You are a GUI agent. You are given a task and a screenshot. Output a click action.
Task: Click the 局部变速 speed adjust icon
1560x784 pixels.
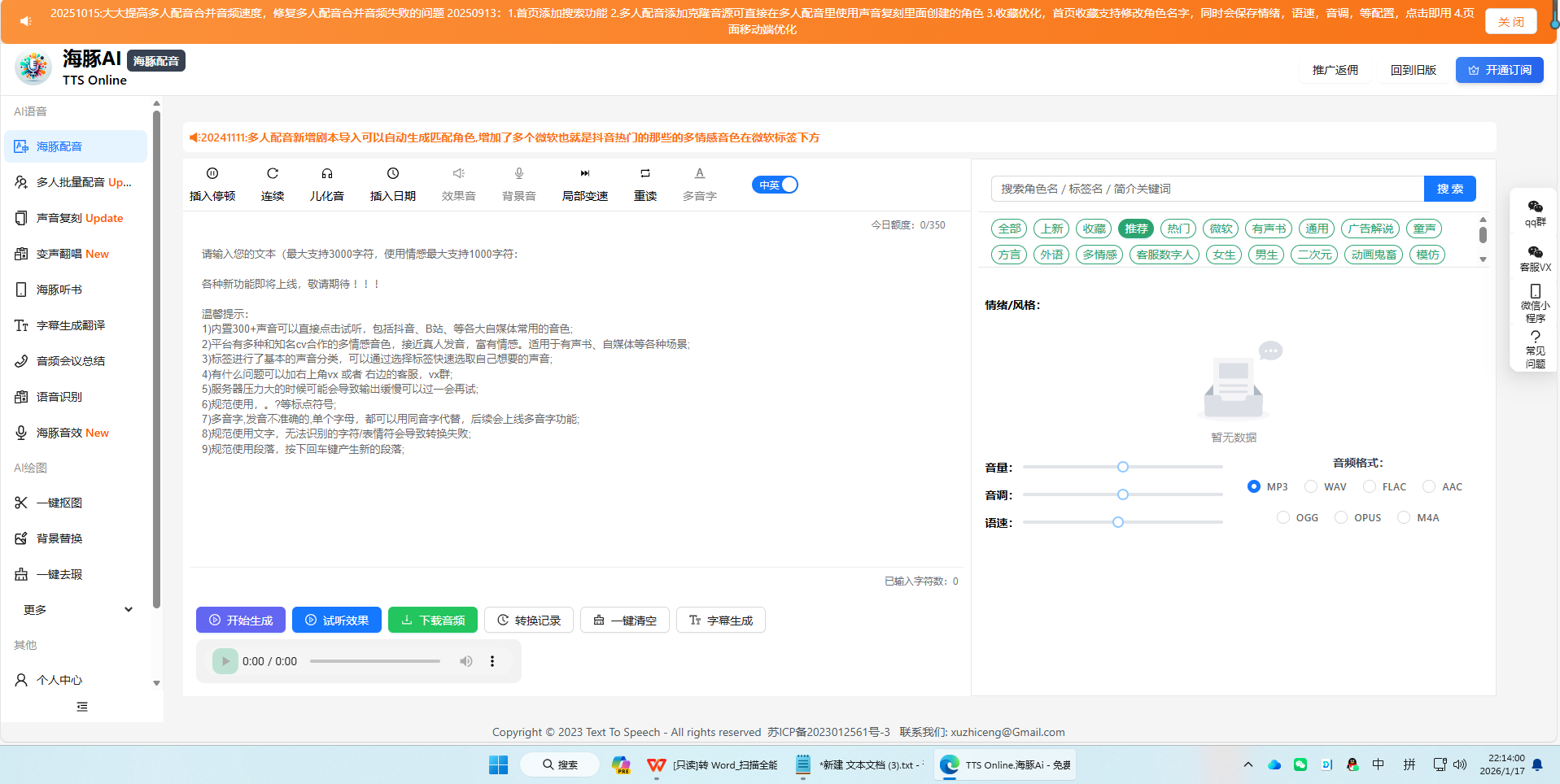click(x=584, y=183)
